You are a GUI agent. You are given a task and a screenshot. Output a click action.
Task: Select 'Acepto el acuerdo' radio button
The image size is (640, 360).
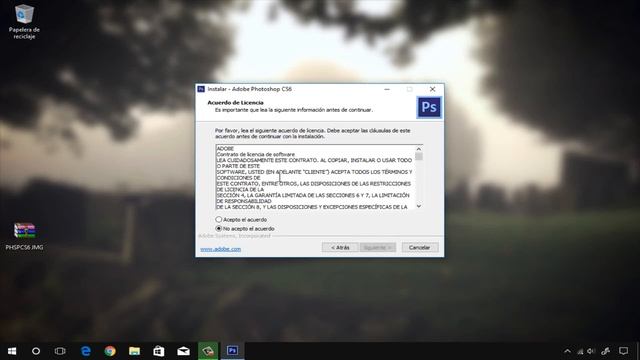[219, 220]
